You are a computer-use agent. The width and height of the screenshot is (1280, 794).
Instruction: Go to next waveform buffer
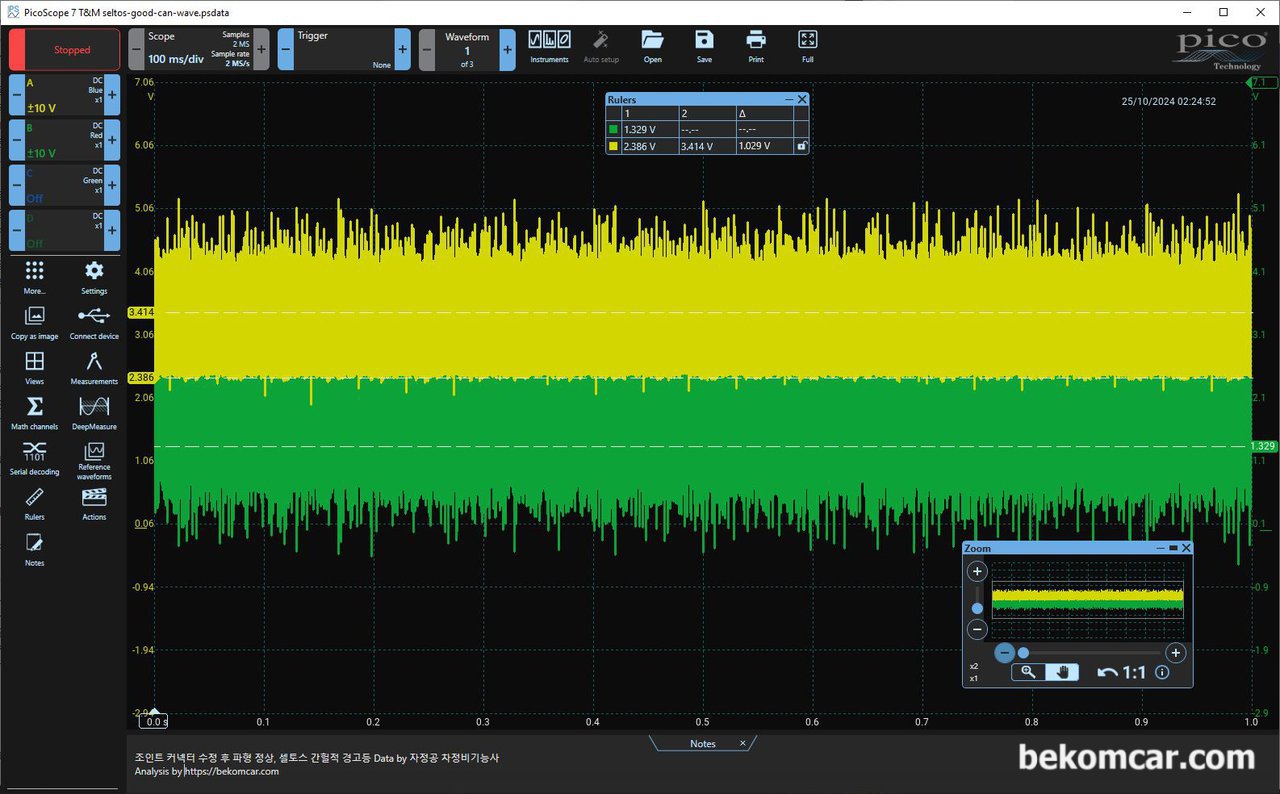pyautogui.click(x=507, y=49)
